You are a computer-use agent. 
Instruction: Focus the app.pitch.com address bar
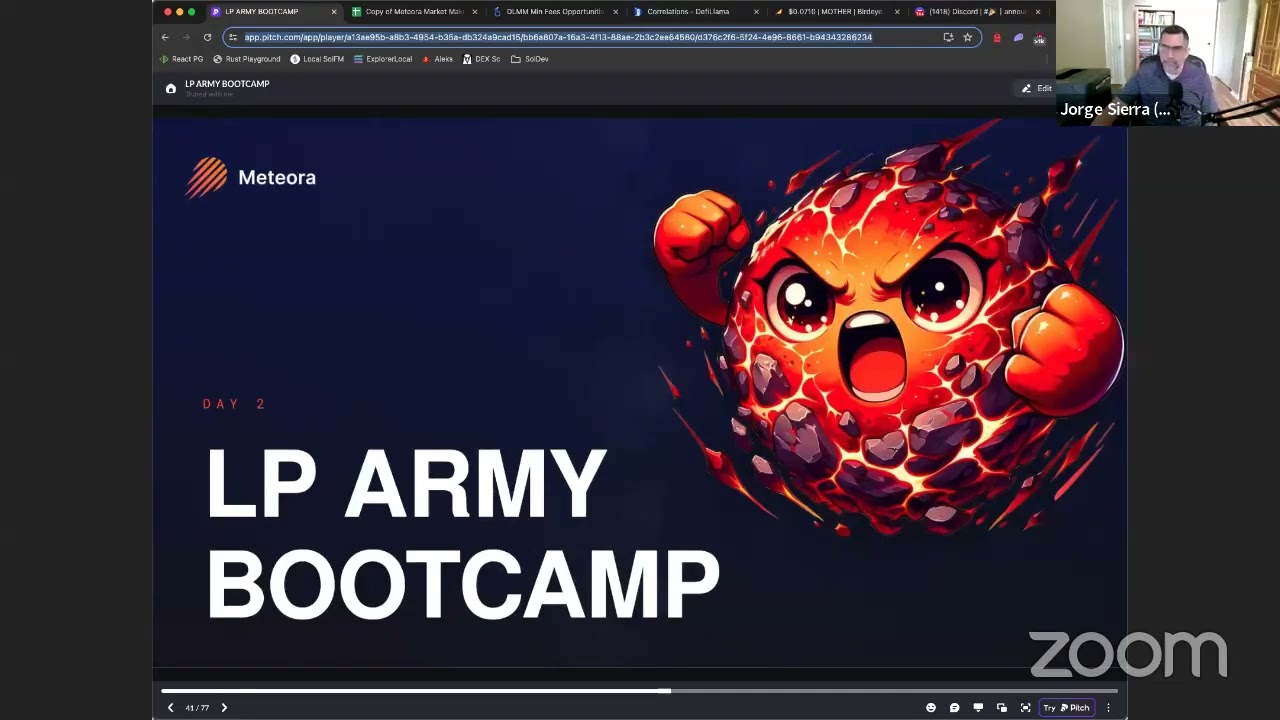click(x=601, y=37)
